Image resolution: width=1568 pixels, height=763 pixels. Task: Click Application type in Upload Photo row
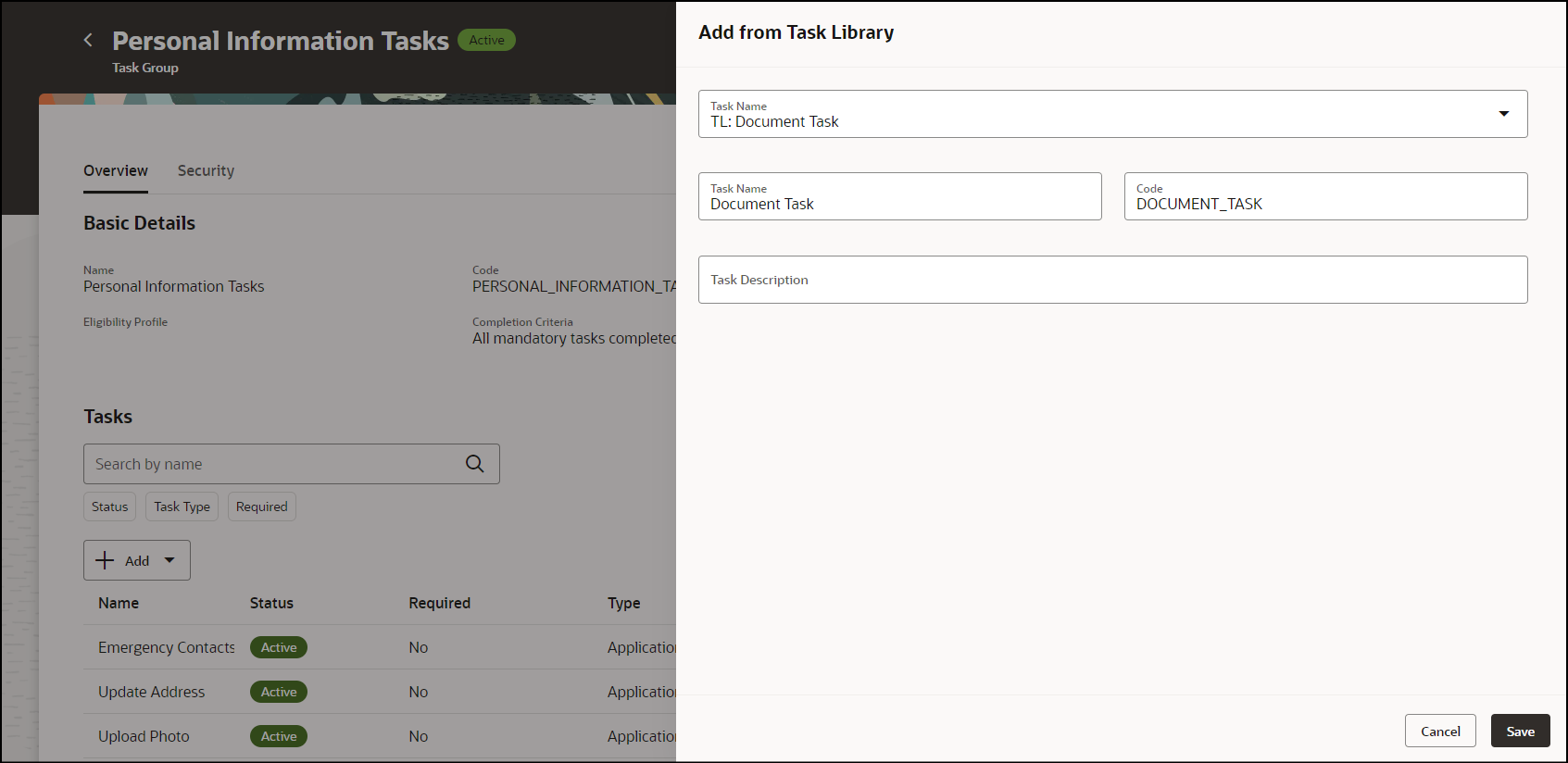tap(642, 736)
